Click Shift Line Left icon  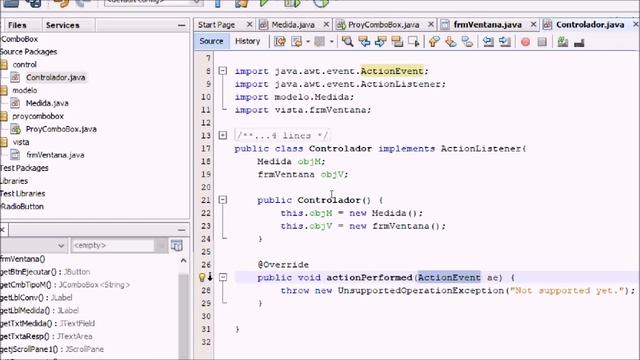point(488,42)
